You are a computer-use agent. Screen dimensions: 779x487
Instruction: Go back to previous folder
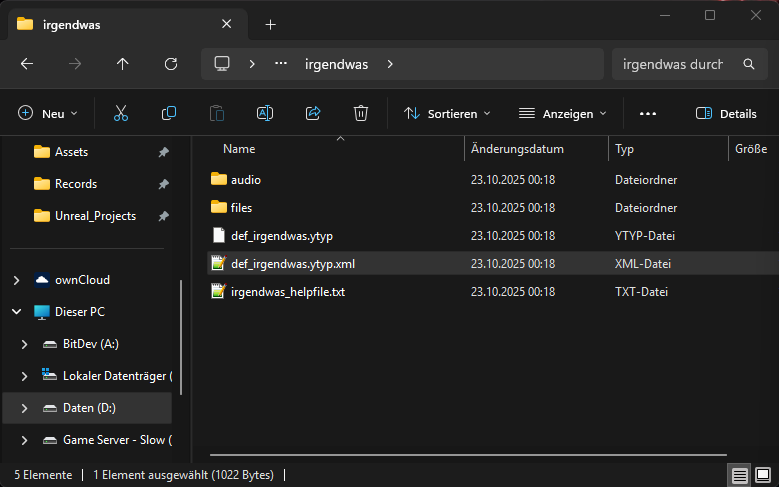(27, 64)
